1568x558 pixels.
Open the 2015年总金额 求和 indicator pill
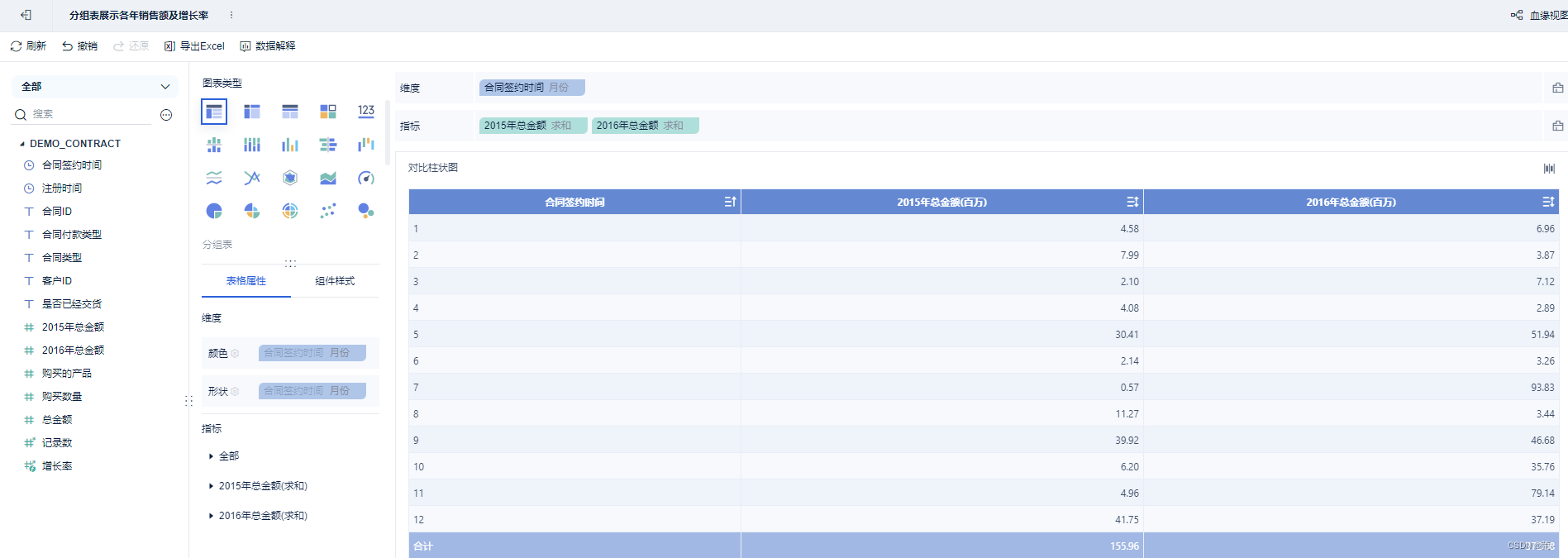(x=533, y=126)
